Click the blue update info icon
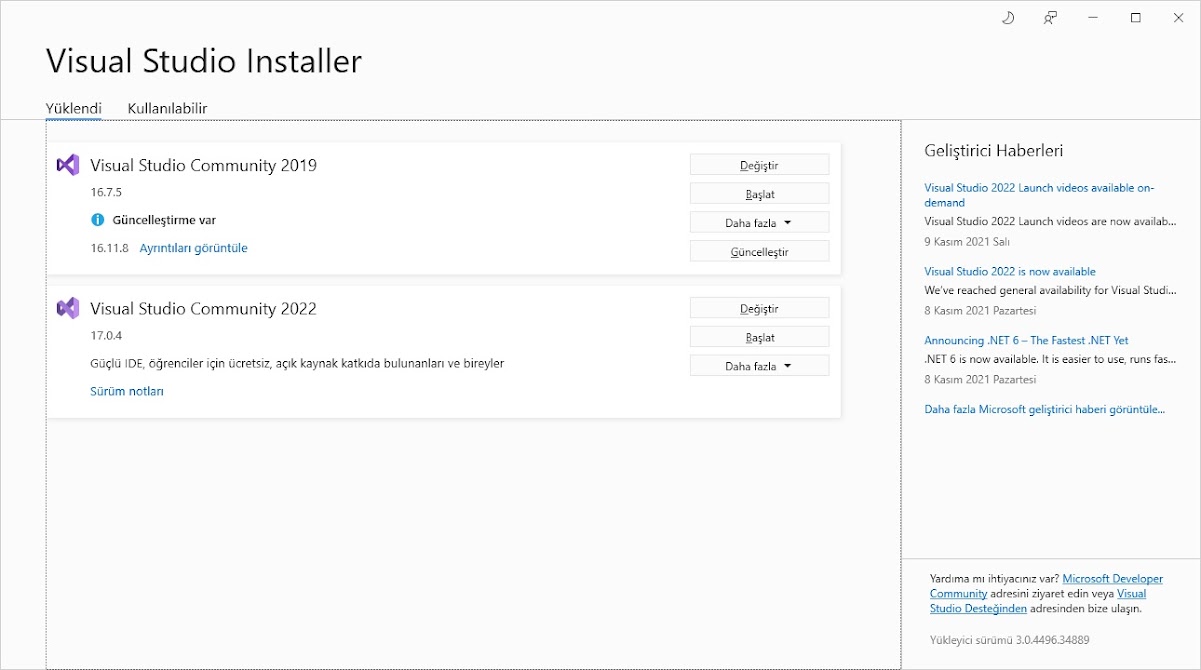Screen dimensions: 1201x670 tap(98, 220)
